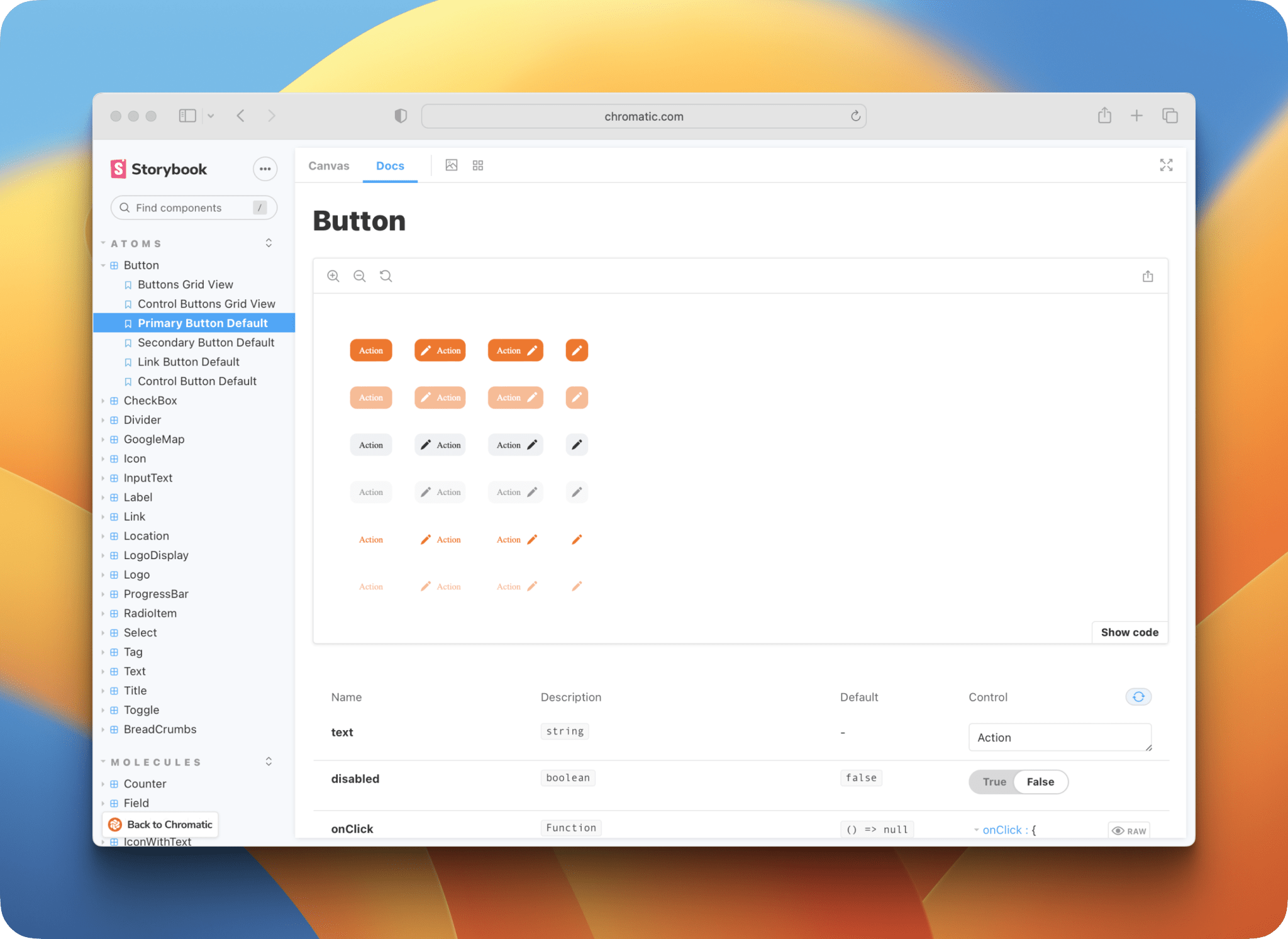Screen dimensions: 1288x939
Task: Toggle fullscreen mode icon
Action: click(x=1166, y=165)
